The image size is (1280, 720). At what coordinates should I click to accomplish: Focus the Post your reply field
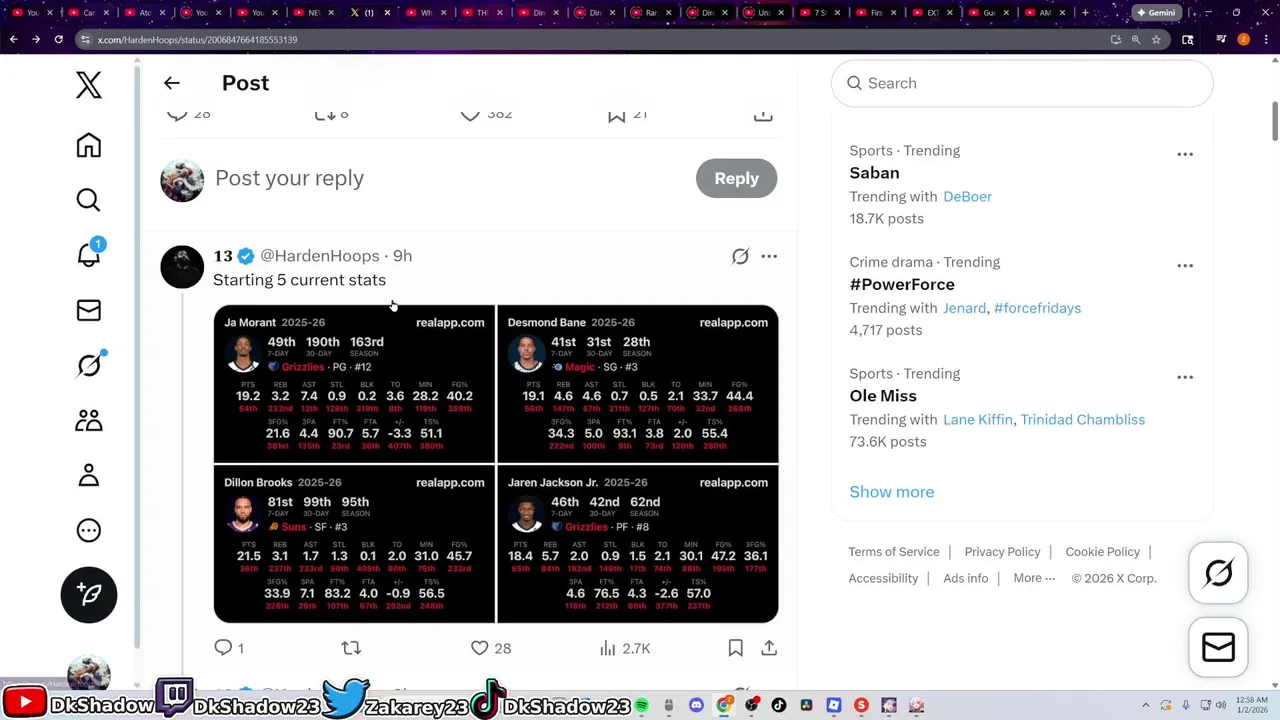(x=450, y=178)
